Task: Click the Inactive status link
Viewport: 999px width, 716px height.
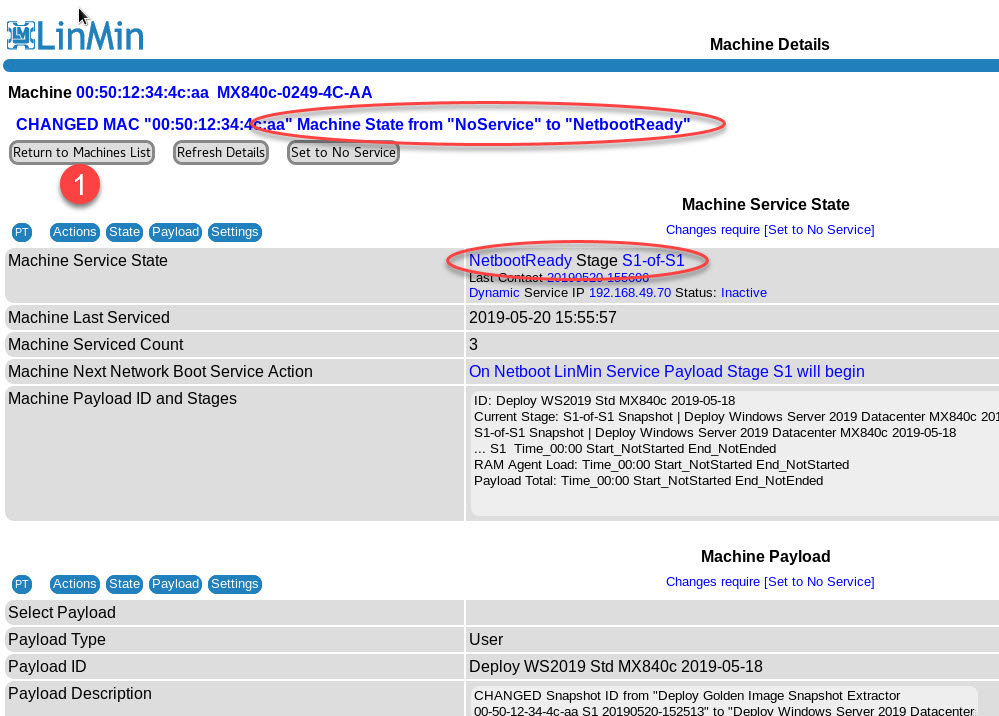Action: [x=744, y=293]
